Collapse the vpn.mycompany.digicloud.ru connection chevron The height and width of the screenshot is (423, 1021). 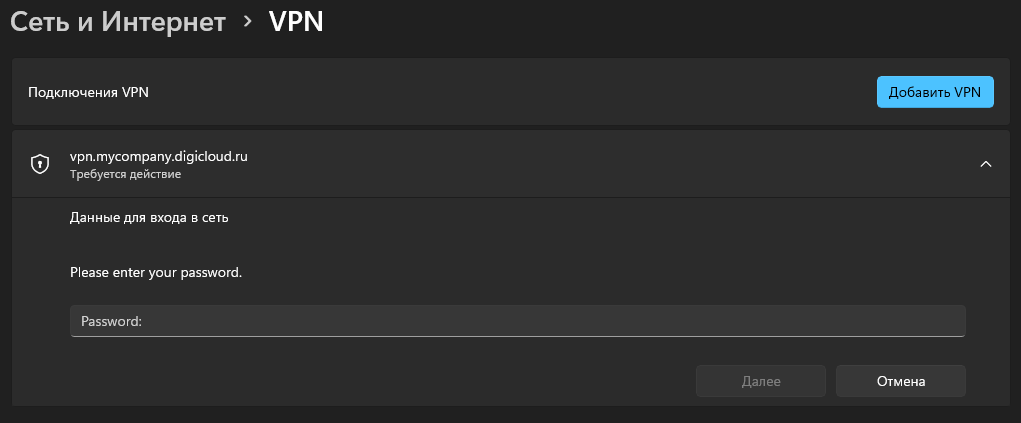986,164
